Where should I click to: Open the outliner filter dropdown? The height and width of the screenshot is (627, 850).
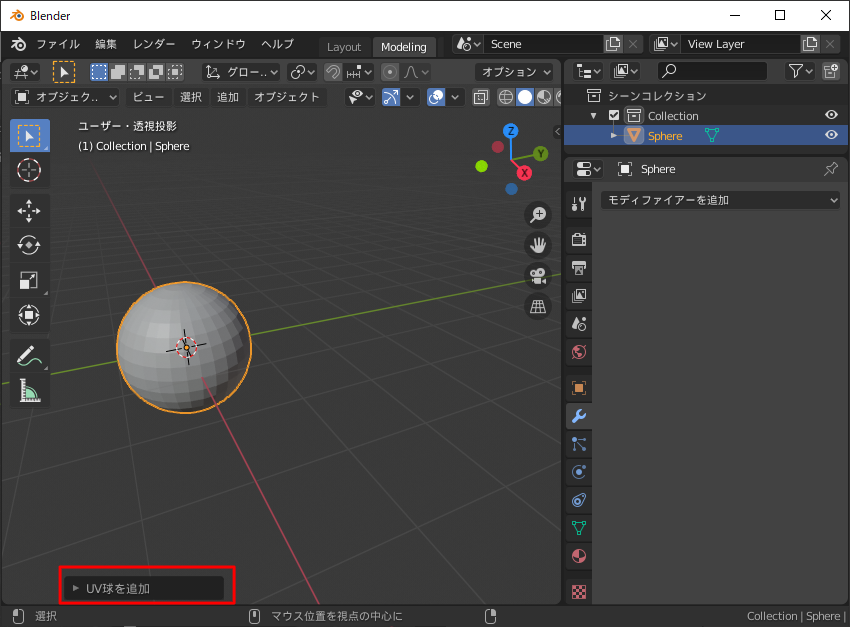click(x=800, y=71)
